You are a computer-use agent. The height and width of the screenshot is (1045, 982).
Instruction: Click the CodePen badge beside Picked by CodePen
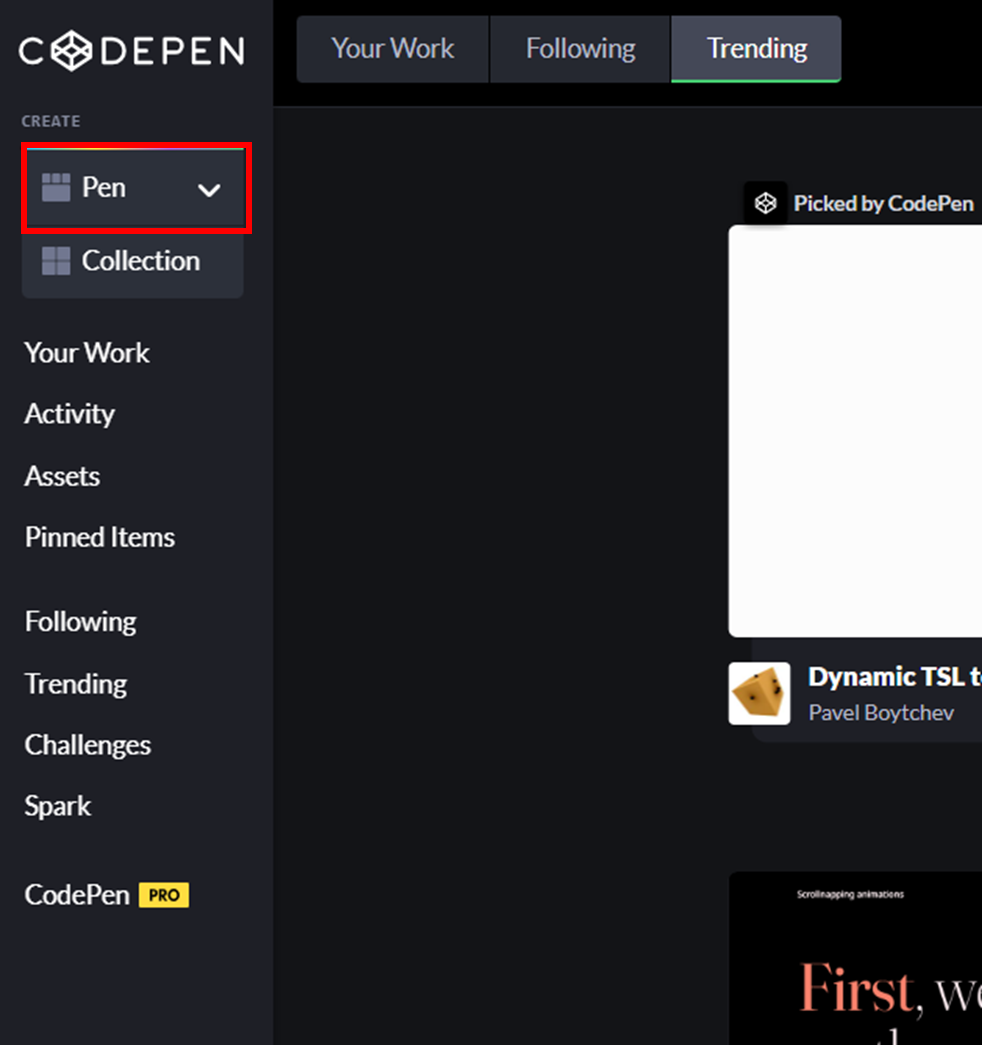[x=765, y=203]
